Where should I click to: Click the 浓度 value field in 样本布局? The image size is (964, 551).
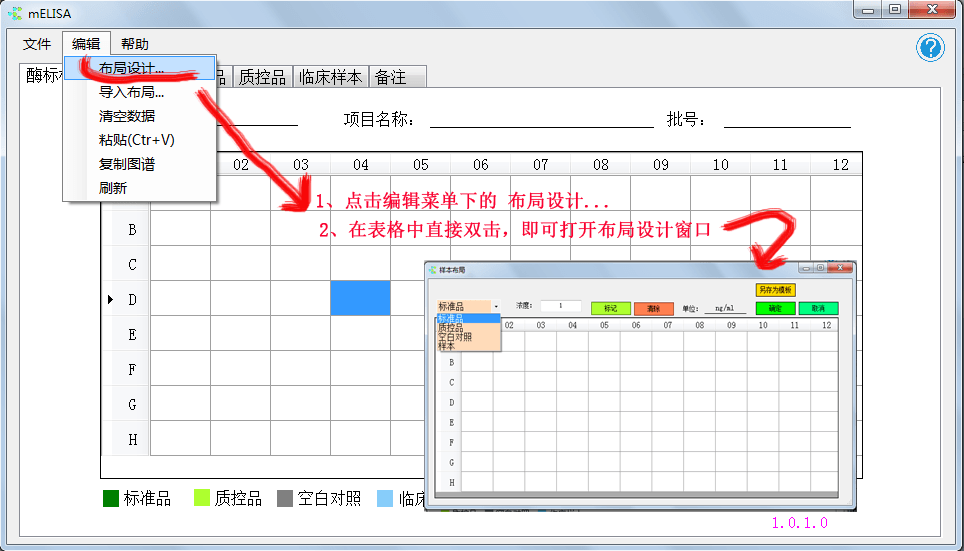click(561, 306)
